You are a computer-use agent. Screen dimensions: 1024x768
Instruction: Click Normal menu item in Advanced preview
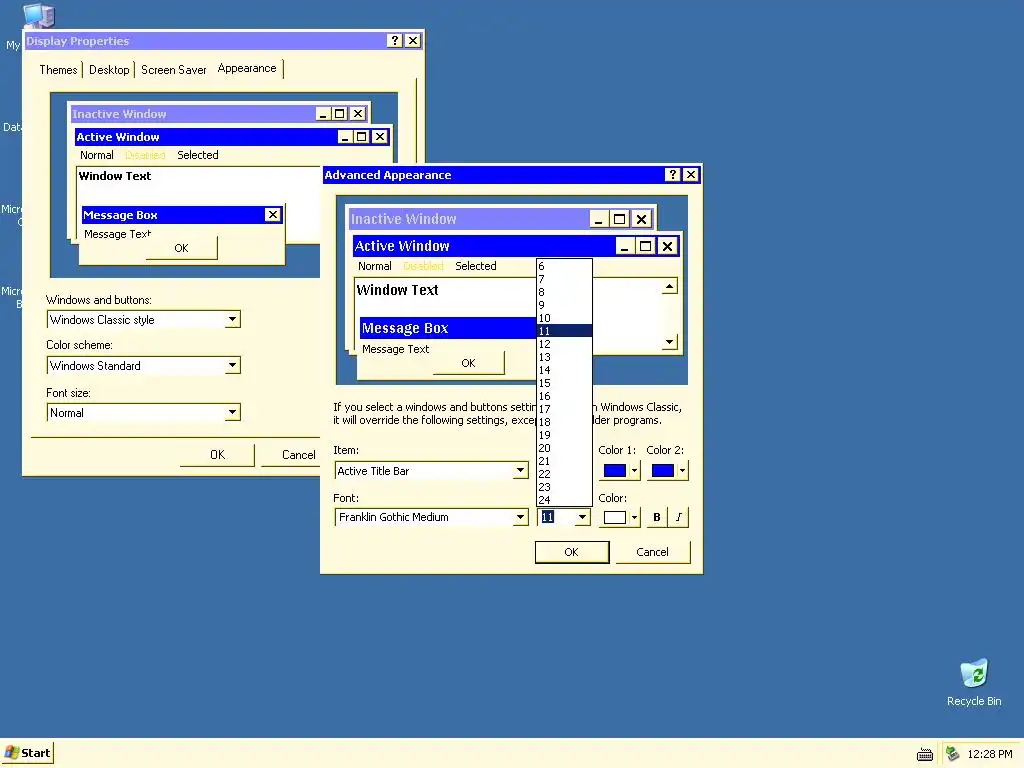pyautogui.click(x=375, y=266)
